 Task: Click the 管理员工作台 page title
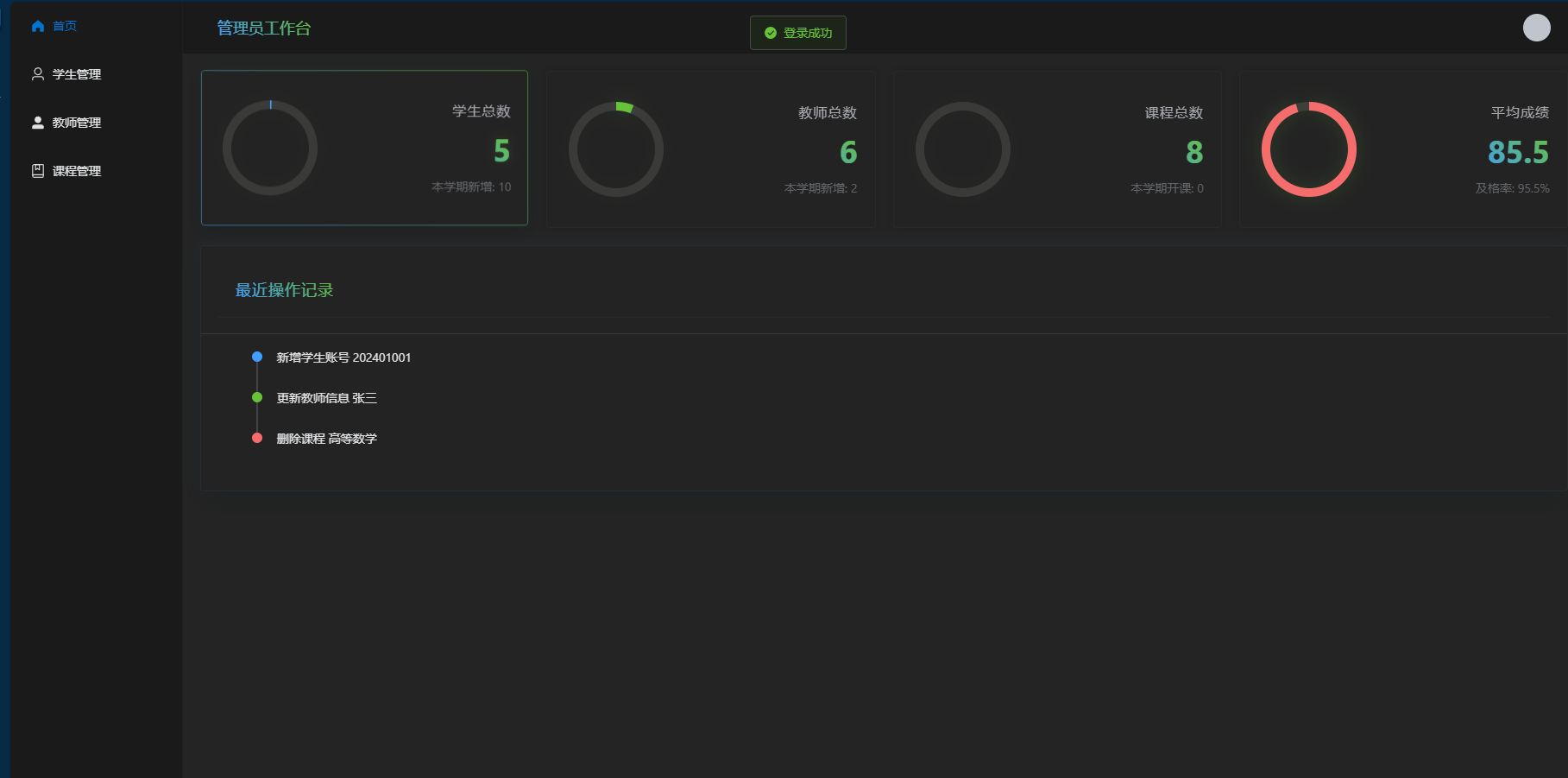tap(264, 28)
